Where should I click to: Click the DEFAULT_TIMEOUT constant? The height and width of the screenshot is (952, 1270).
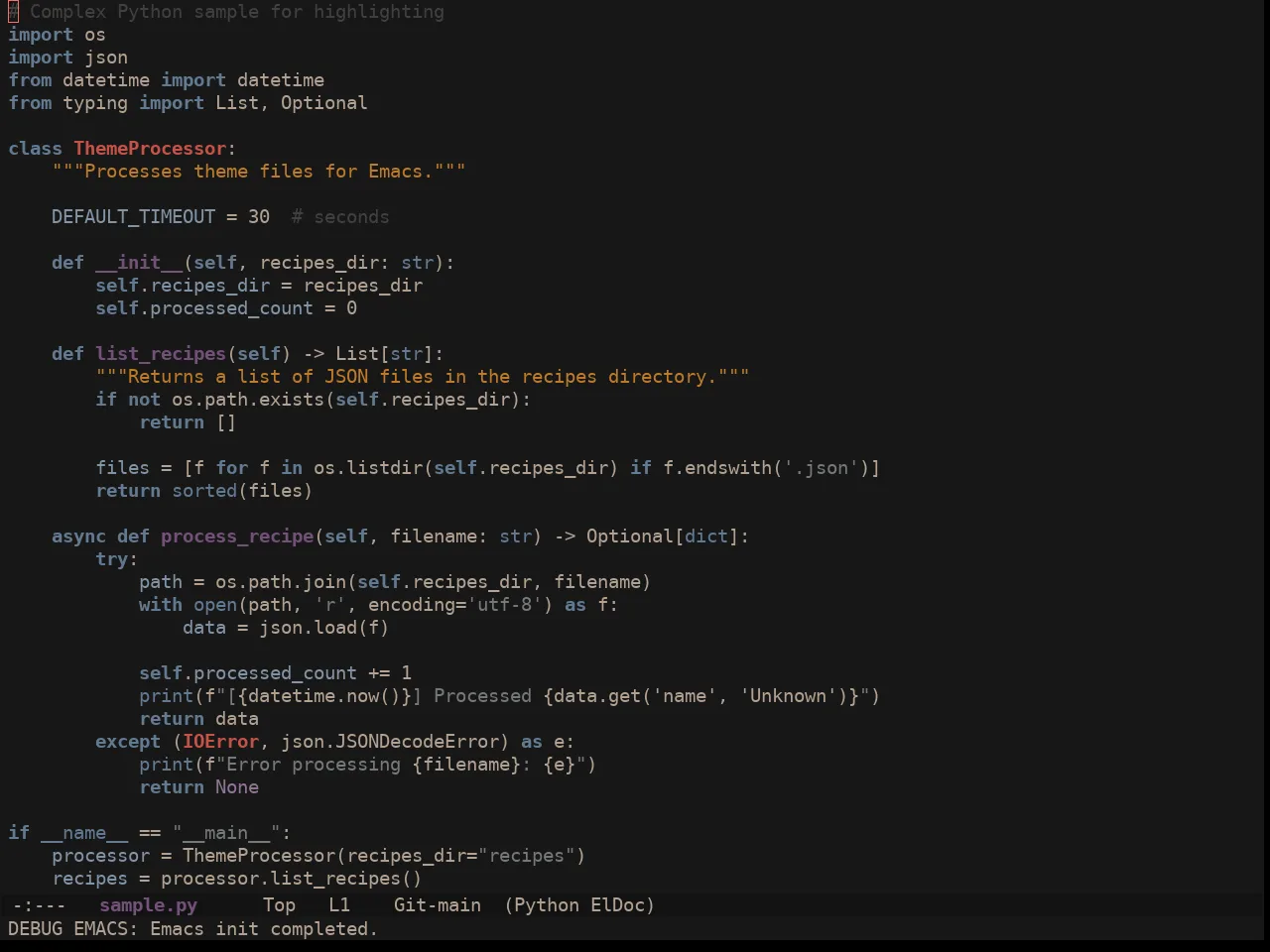coord(133,217)
